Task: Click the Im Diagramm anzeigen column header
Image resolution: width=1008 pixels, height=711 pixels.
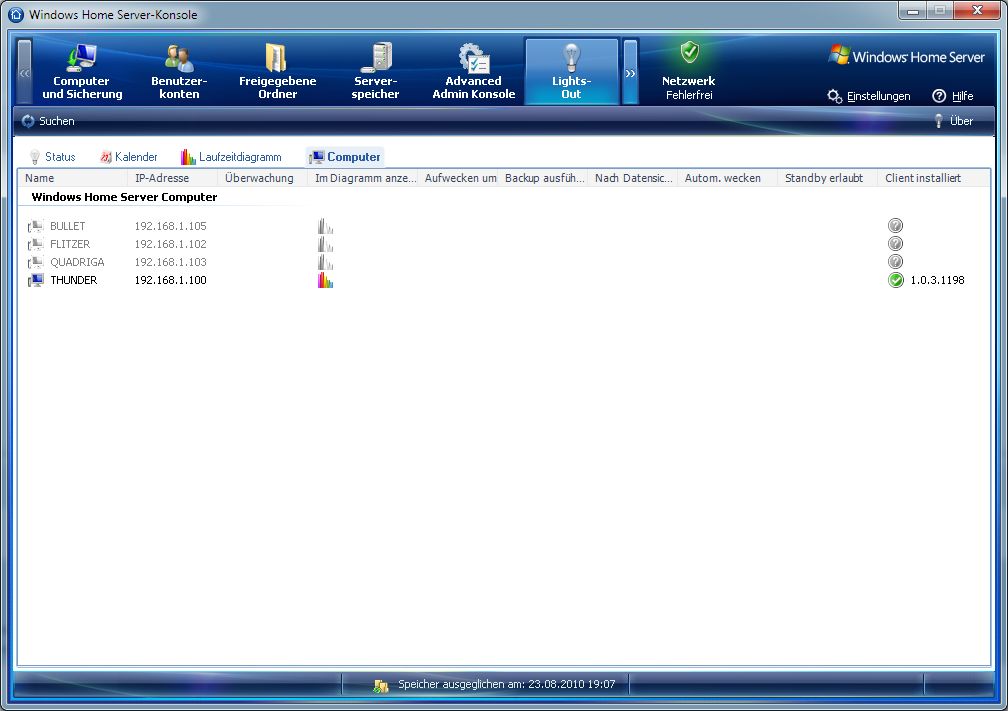Action: [x=363, y=178]
